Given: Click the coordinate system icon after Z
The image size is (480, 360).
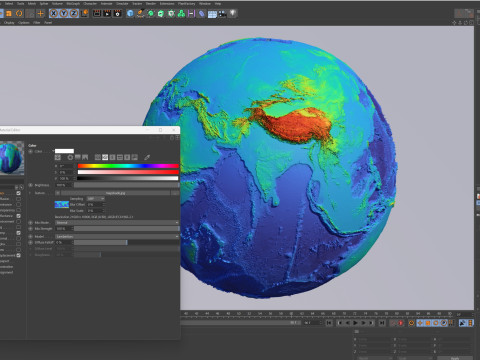Looking at the screenshot, I should (x=85, y=13).
